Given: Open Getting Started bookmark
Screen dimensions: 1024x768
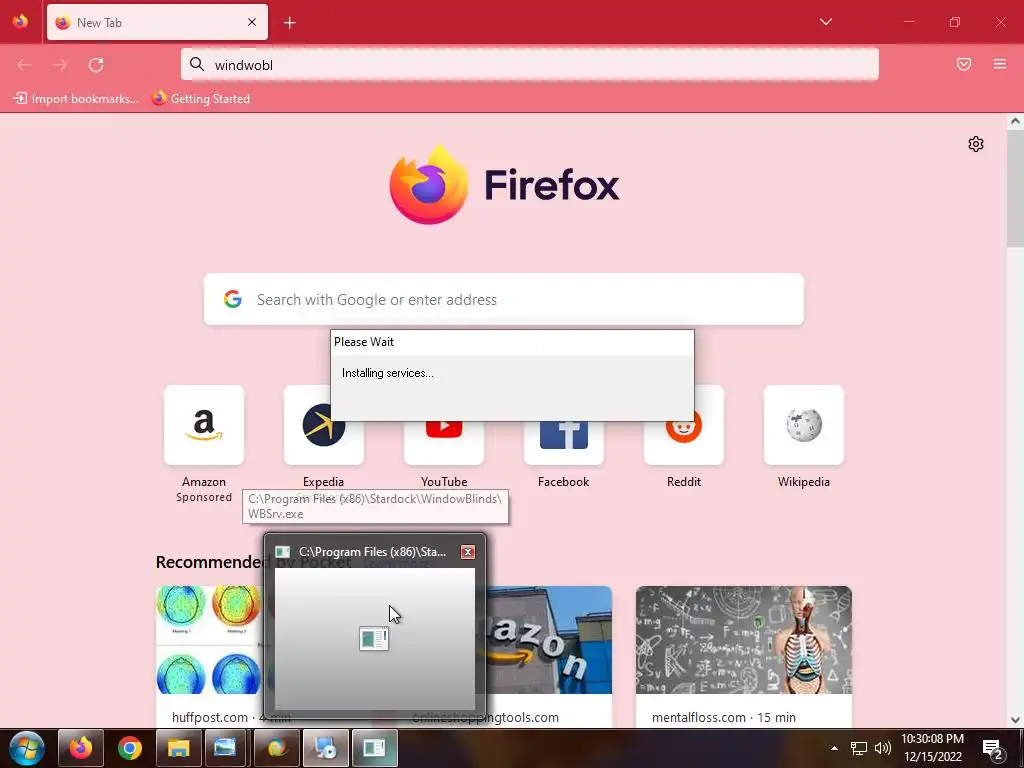Looking at the screenshot, I should point(201,99).
